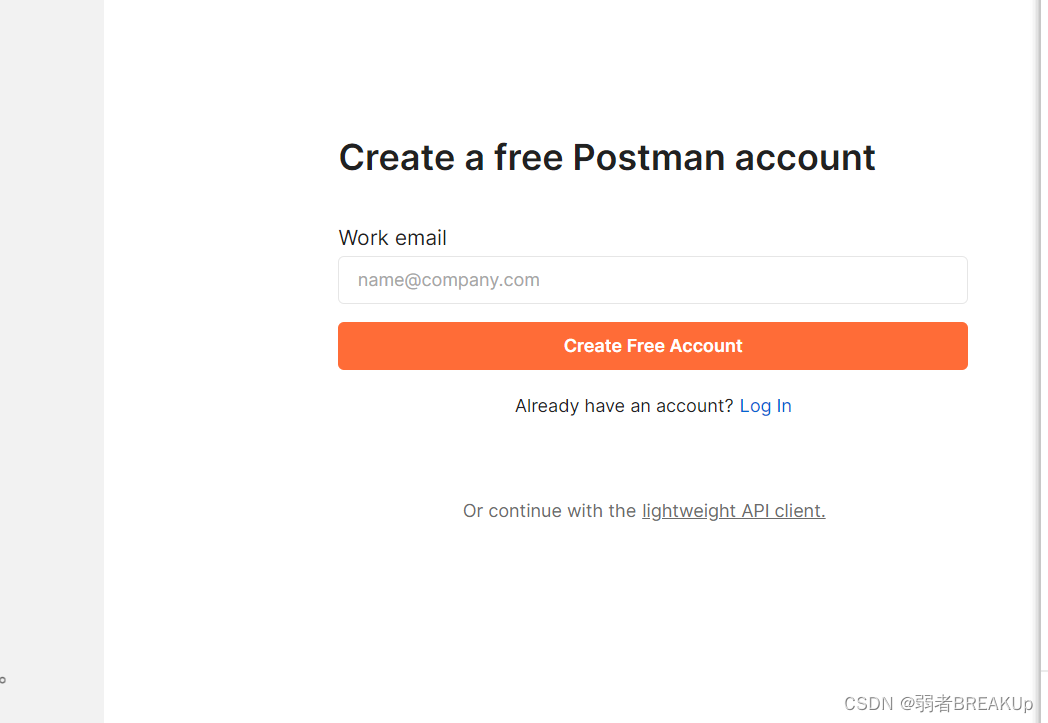Open the lightweight API client link
The height and width of the screenshot is (723, 1048).
pos(733,511)
